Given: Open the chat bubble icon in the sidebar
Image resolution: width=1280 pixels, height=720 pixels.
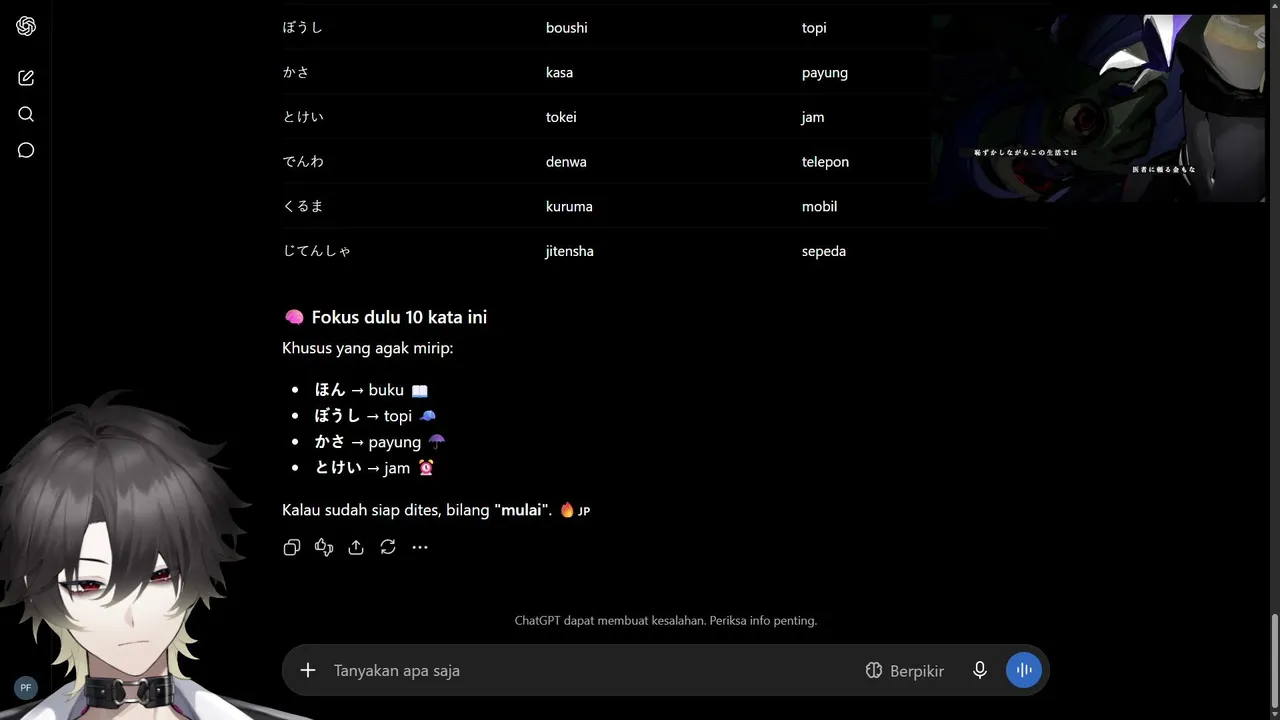Looking at the screenshot, I should point(26,150).
